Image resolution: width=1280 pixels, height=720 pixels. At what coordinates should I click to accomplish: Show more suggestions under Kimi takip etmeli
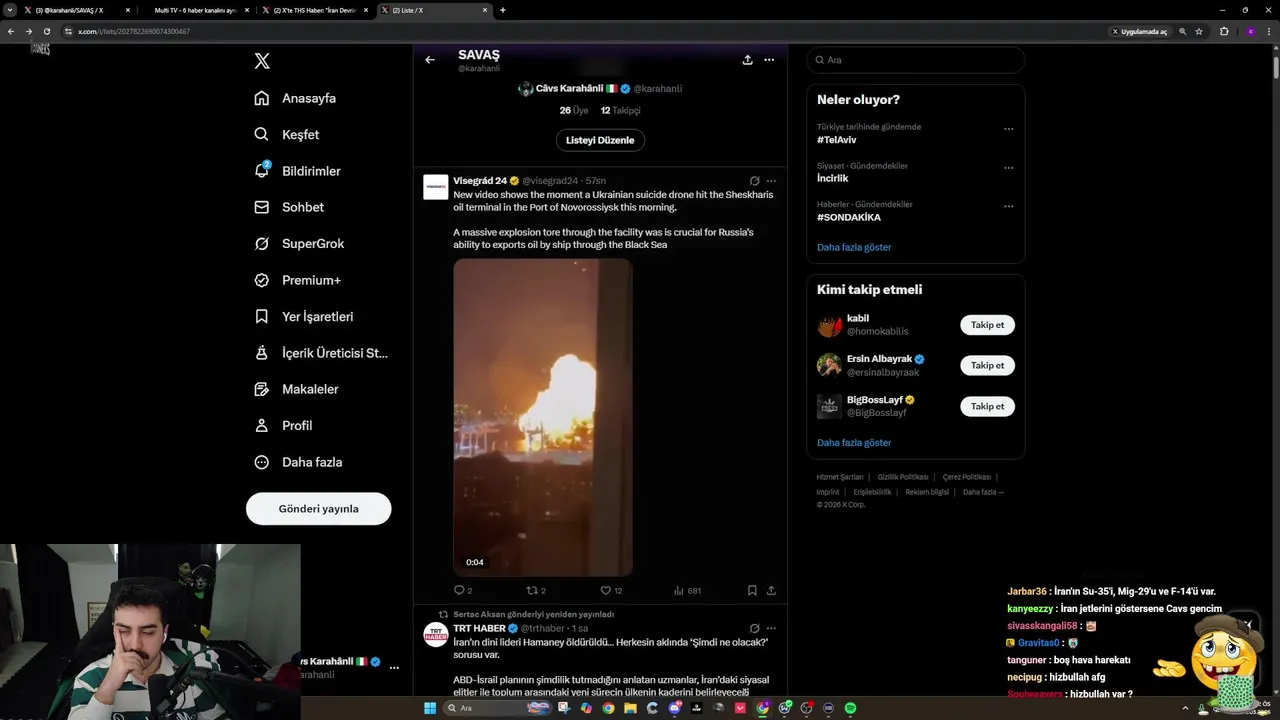(x=854, y=442)
